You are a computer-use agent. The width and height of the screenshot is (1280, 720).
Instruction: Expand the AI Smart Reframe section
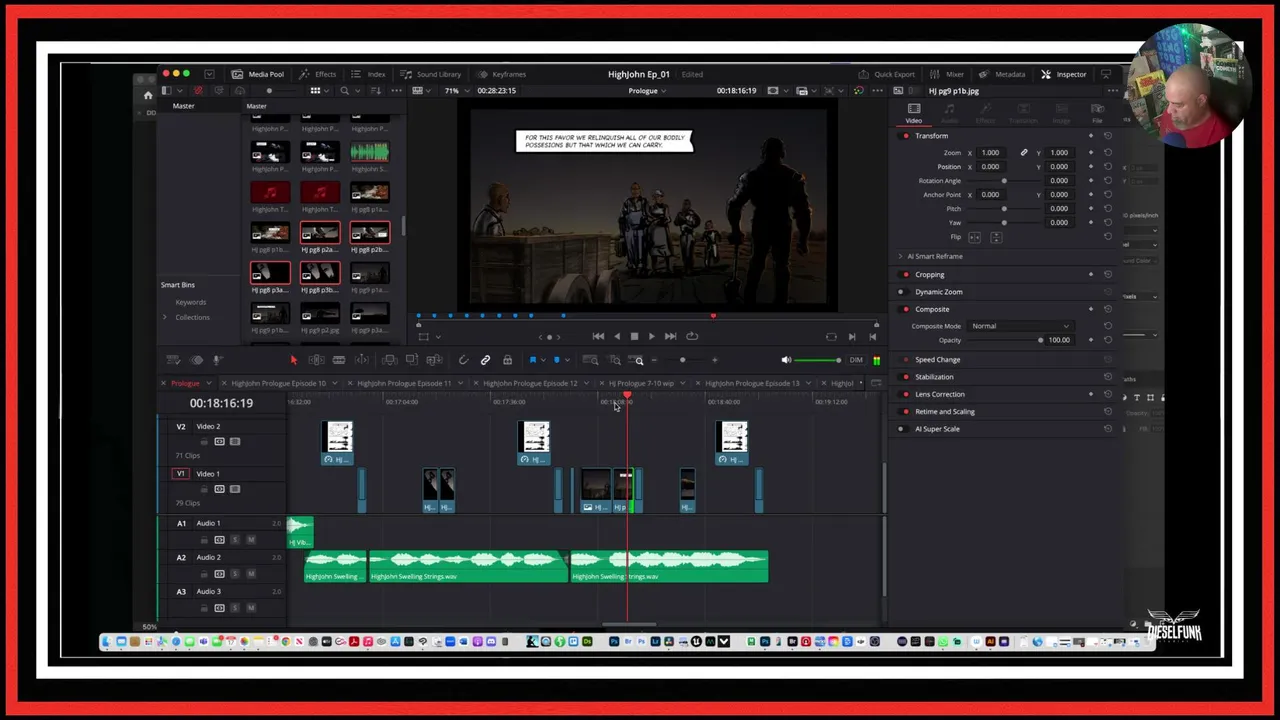point(900,257)
